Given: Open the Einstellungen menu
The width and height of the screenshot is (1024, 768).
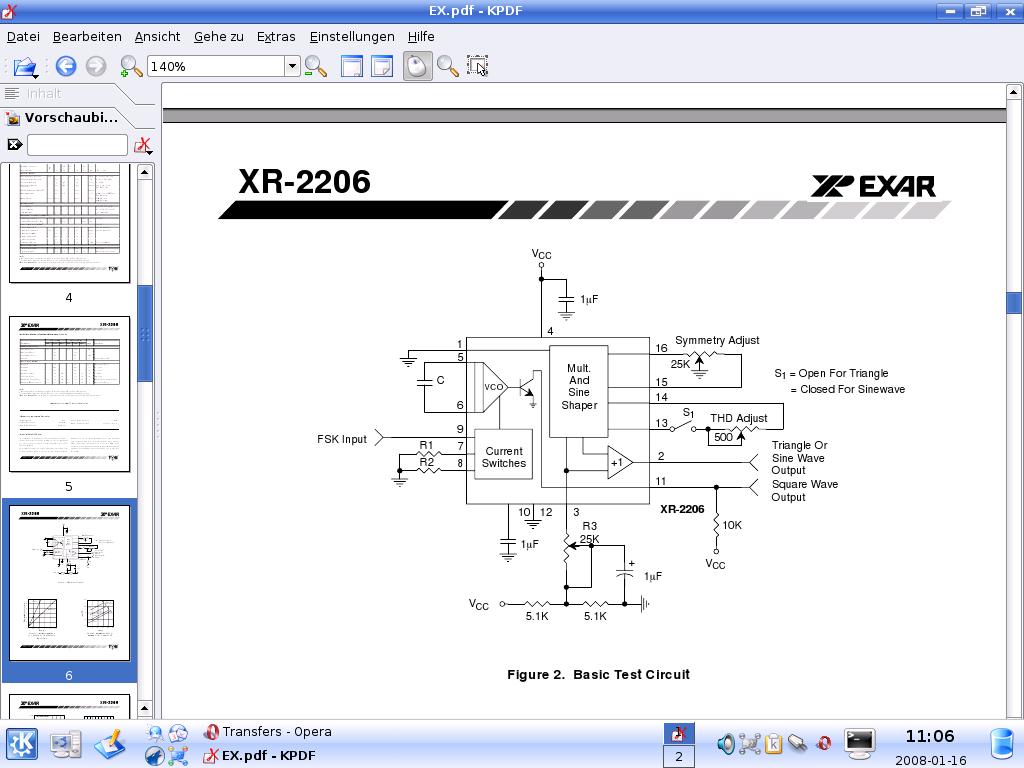Looking at the screenshot, I should pyautogui.click(x=352, y=37).
